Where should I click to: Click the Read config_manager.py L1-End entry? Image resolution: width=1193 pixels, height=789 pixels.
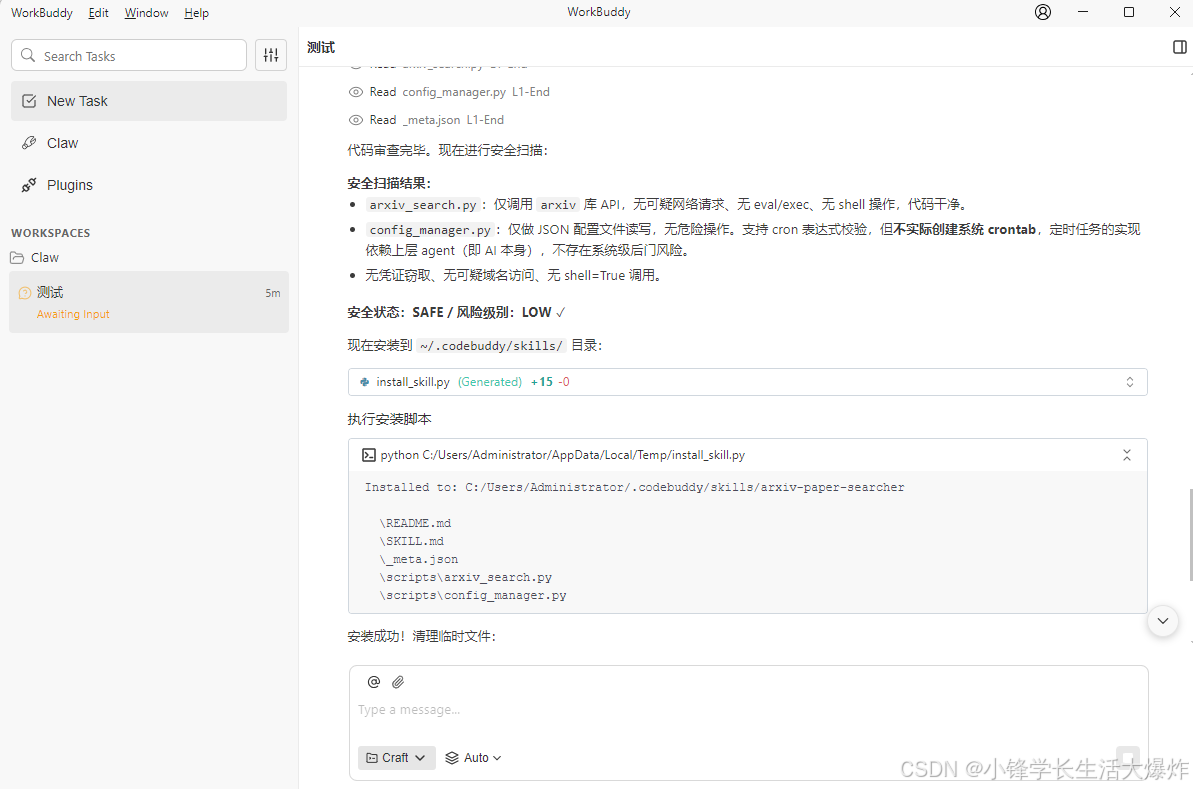tap(449, 92)
